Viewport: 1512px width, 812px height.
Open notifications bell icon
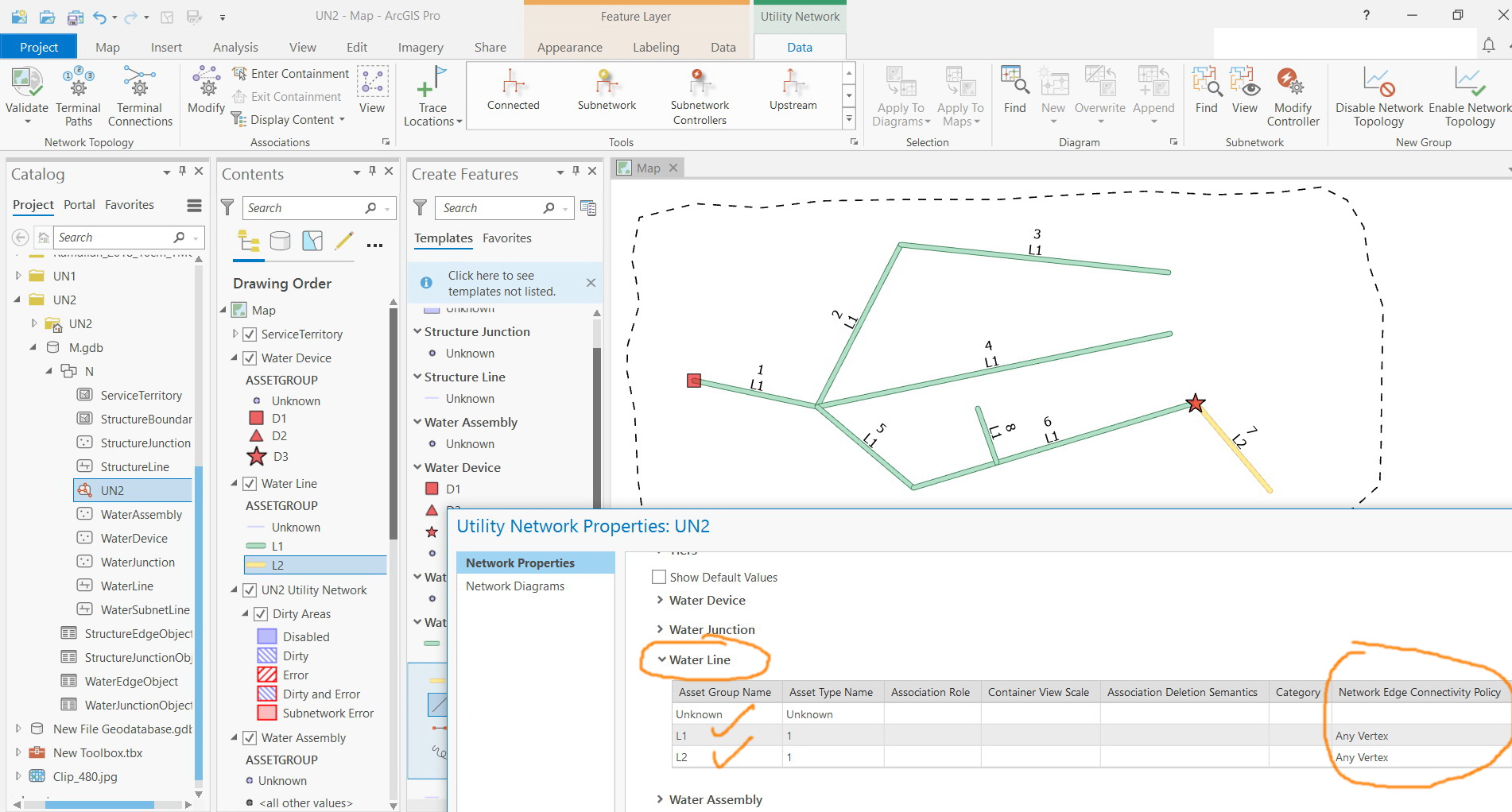coord(1488,46)
